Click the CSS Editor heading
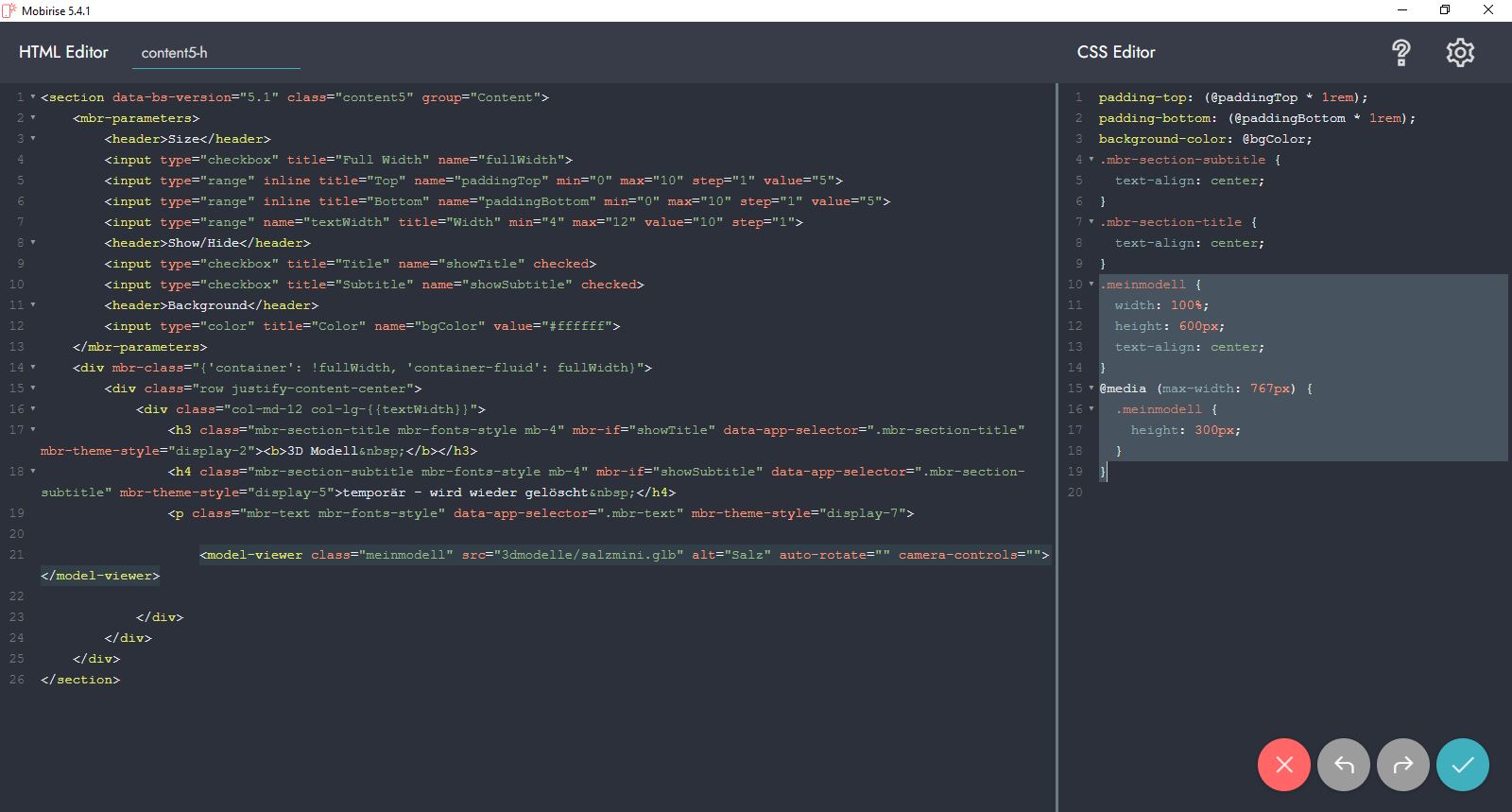 [x=1115, y=53]
